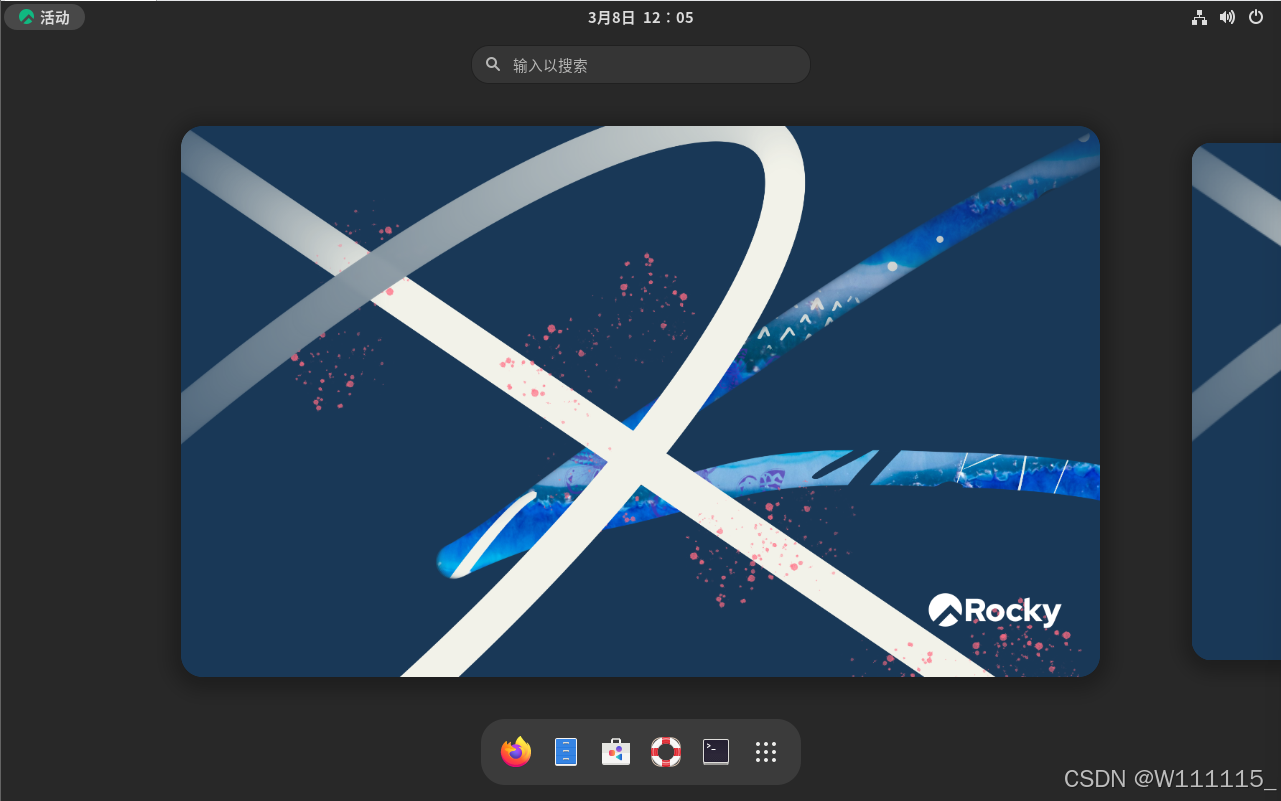Open the Software store from the dock

616,752
